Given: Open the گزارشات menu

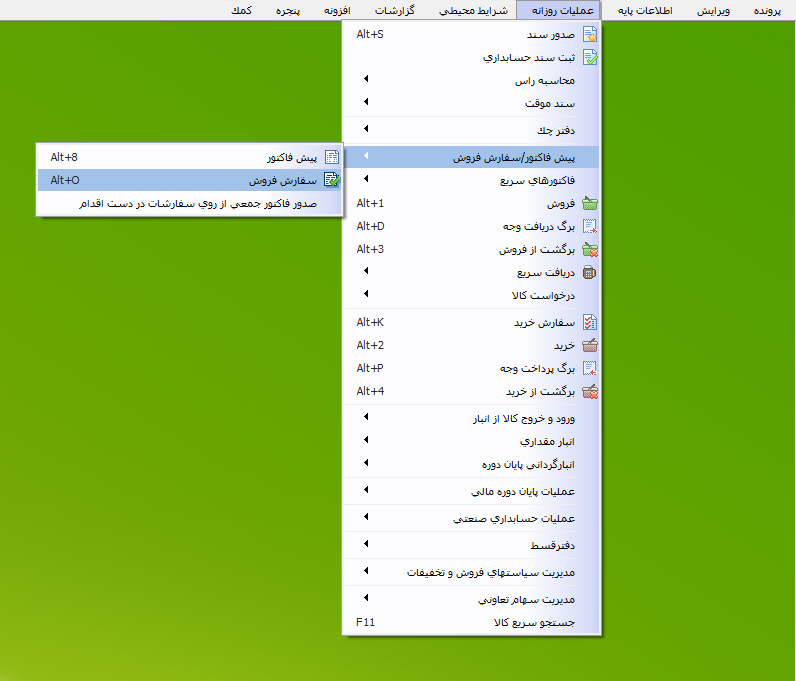Looking at the screenshot, I should coord(384,10).
